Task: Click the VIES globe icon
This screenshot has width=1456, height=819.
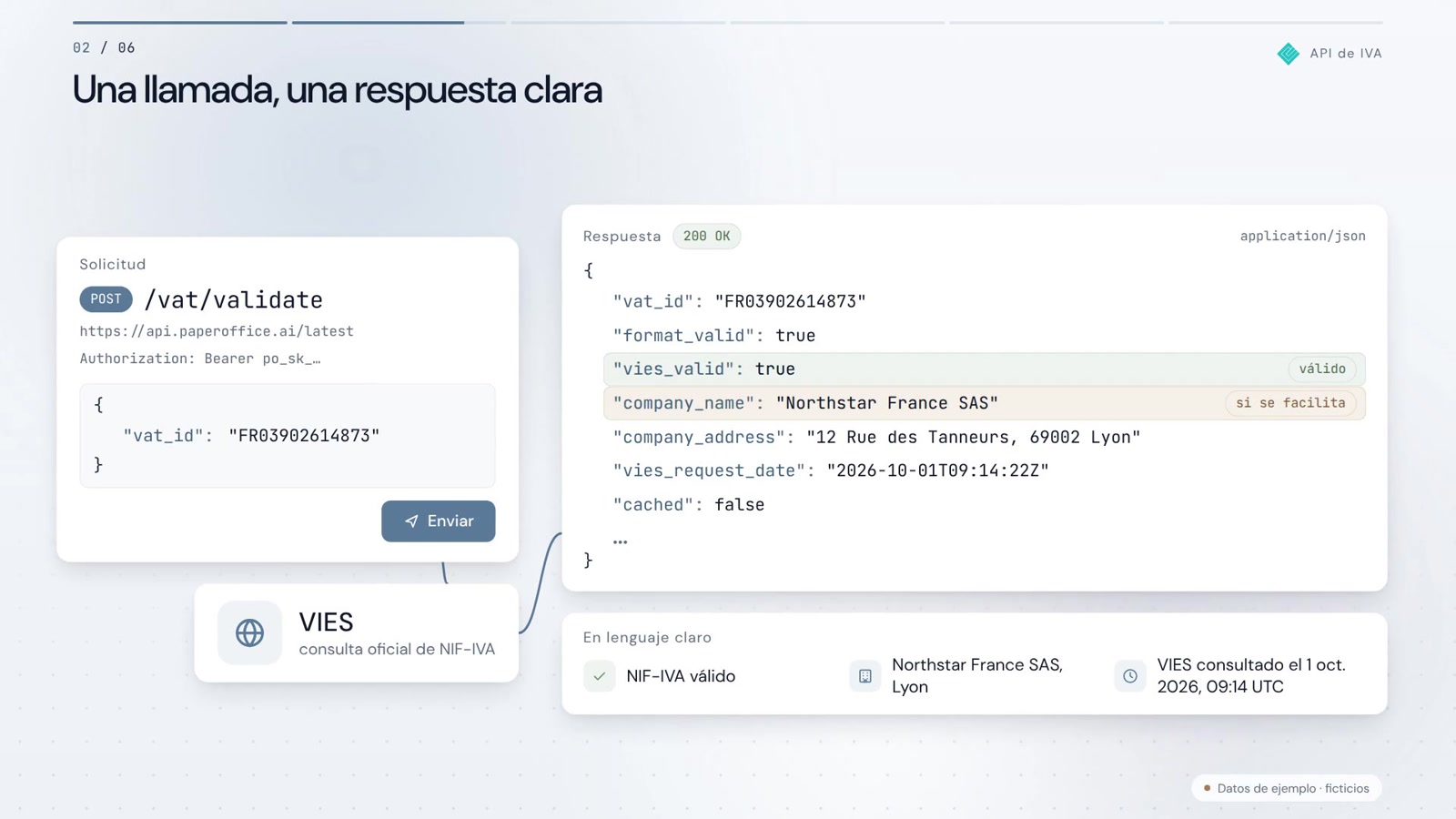Action: pos(249,632)
